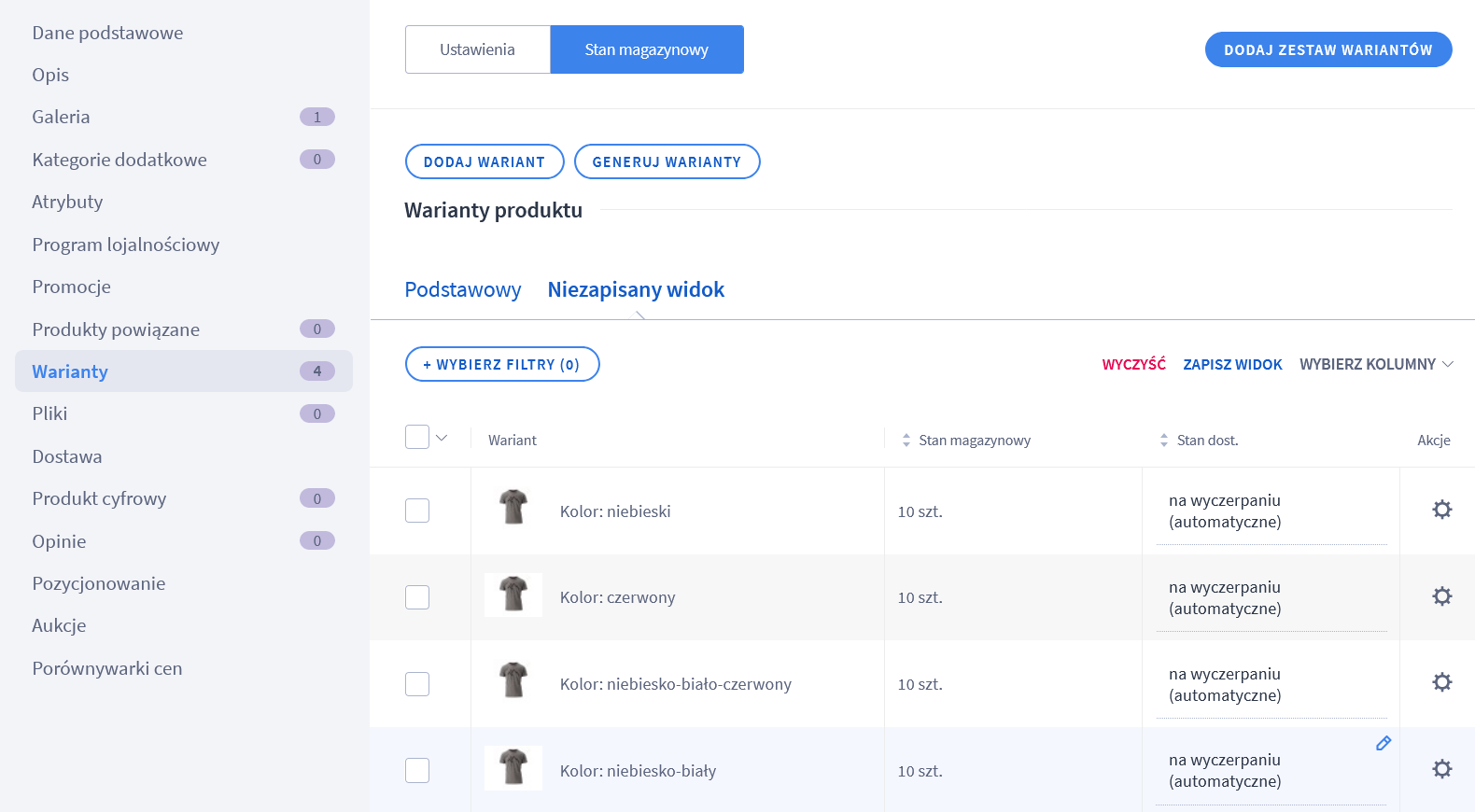Click pencil edit icon in niebiesko-biały row
This screenshot has height=812, width=1475.
click(1383, 743)
